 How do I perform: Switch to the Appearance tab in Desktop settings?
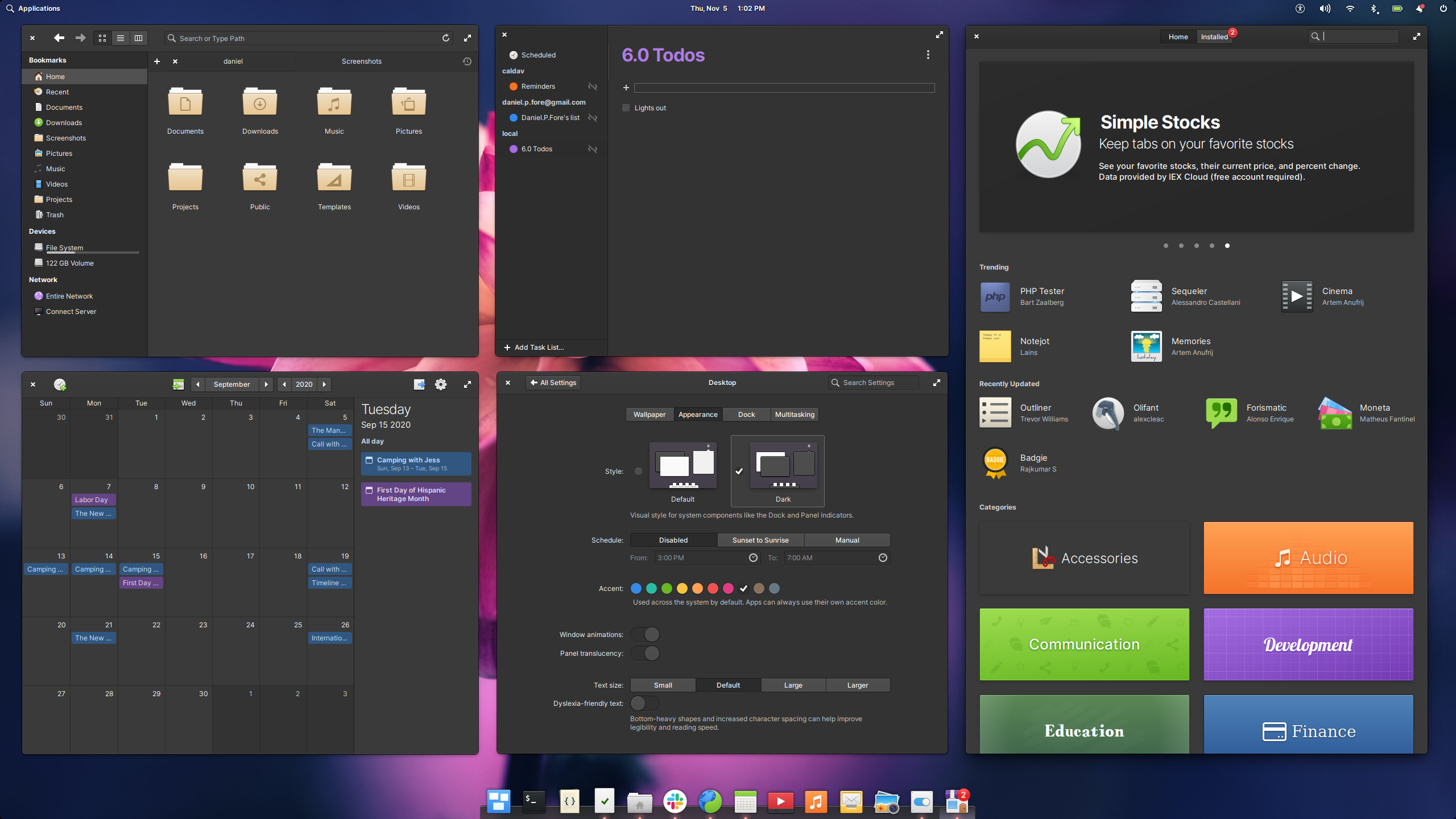[697, 413]
